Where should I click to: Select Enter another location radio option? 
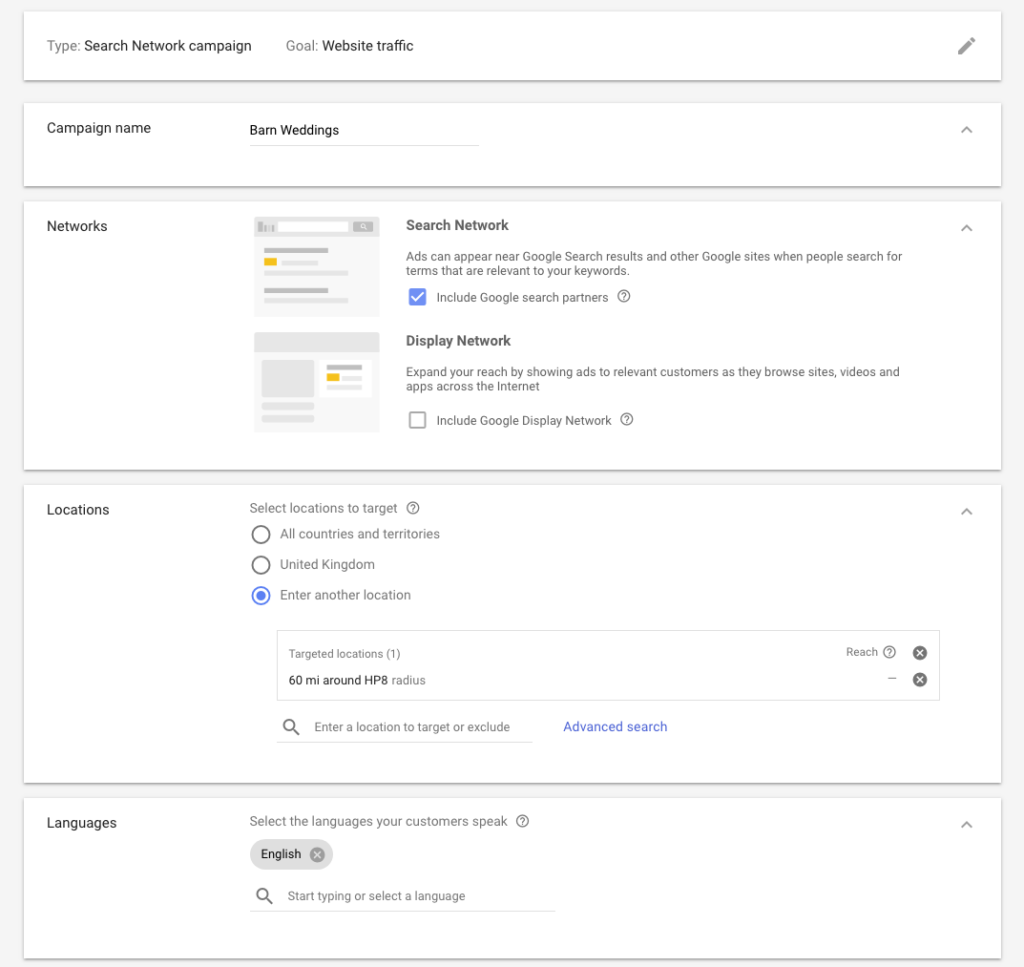[261, 595]
